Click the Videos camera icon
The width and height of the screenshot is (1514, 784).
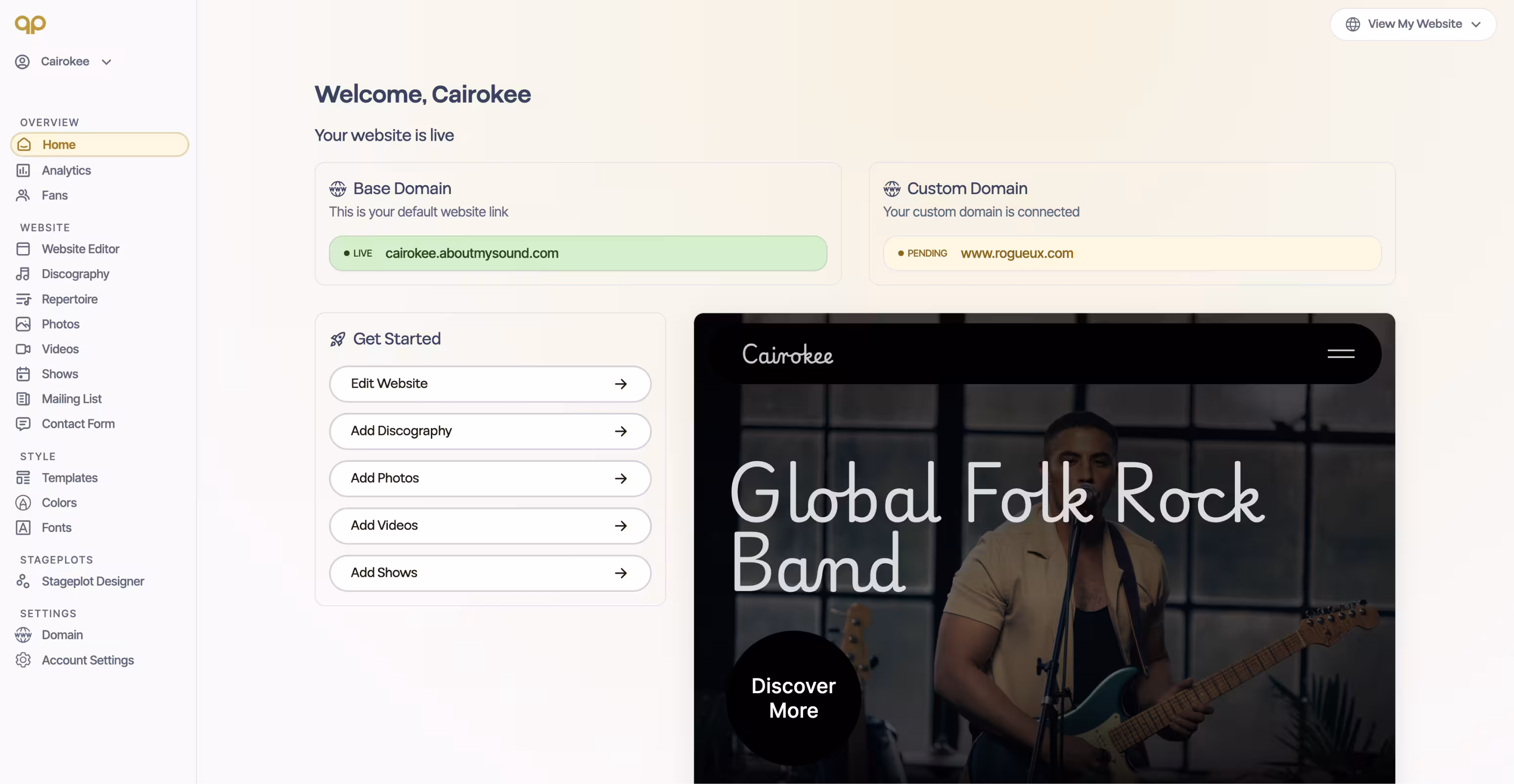tap(23, 349)
